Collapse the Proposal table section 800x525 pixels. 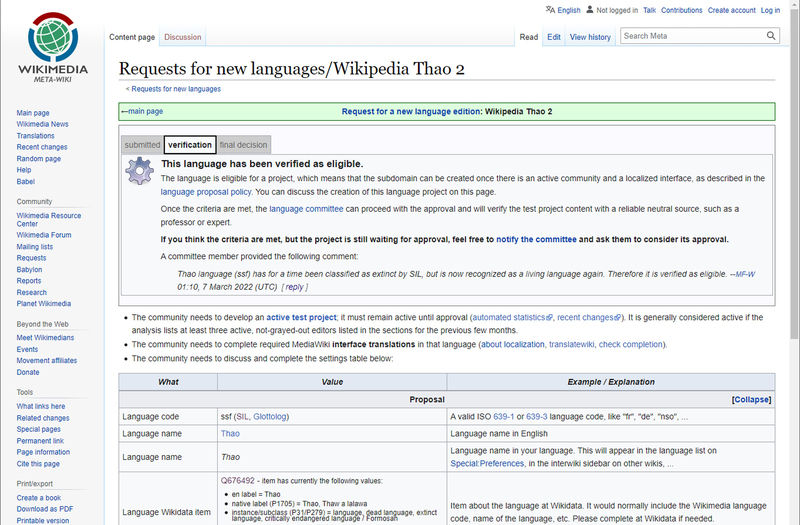[x=752, y=399]
